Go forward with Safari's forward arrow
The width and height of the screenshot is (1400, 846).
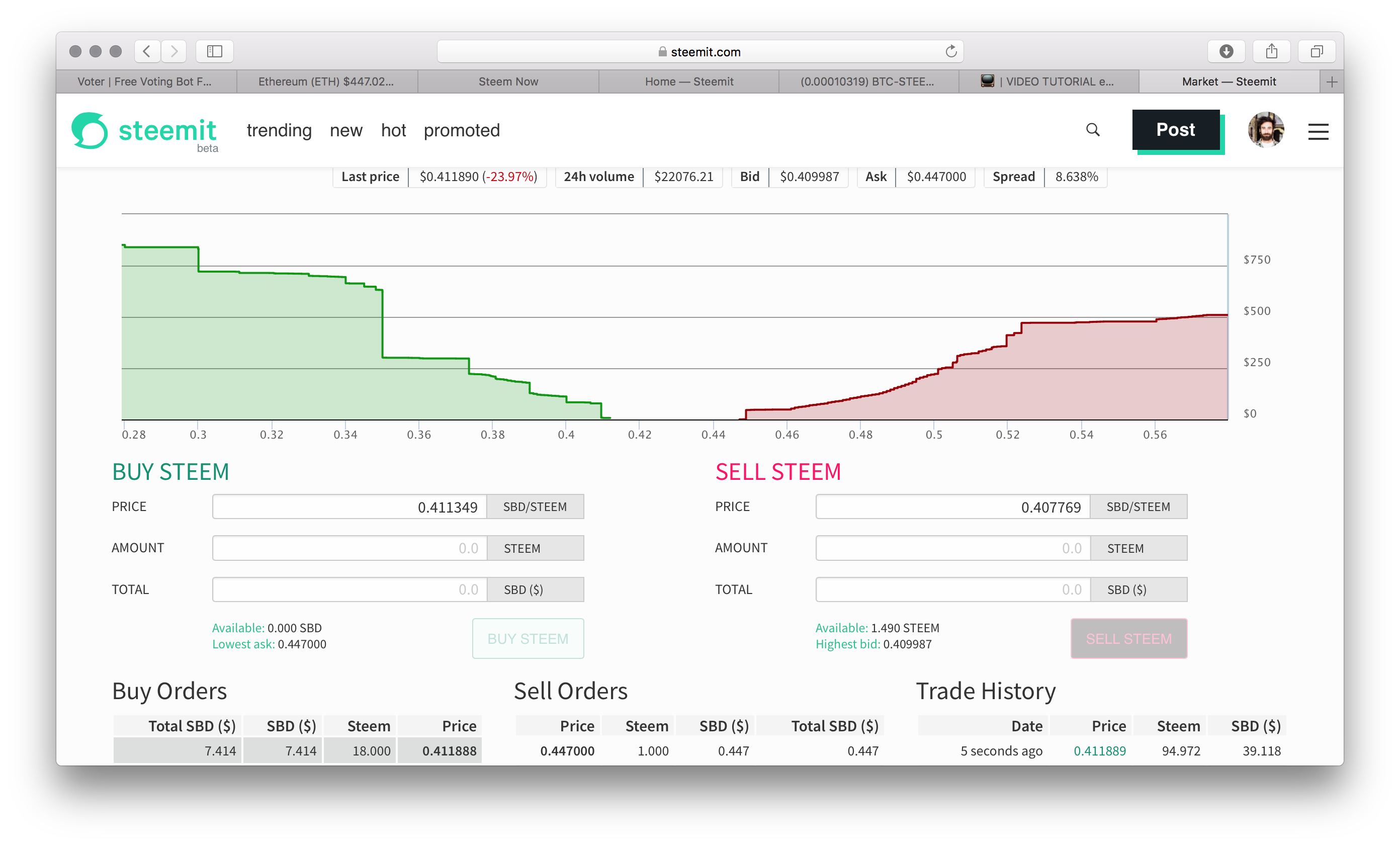174,51
